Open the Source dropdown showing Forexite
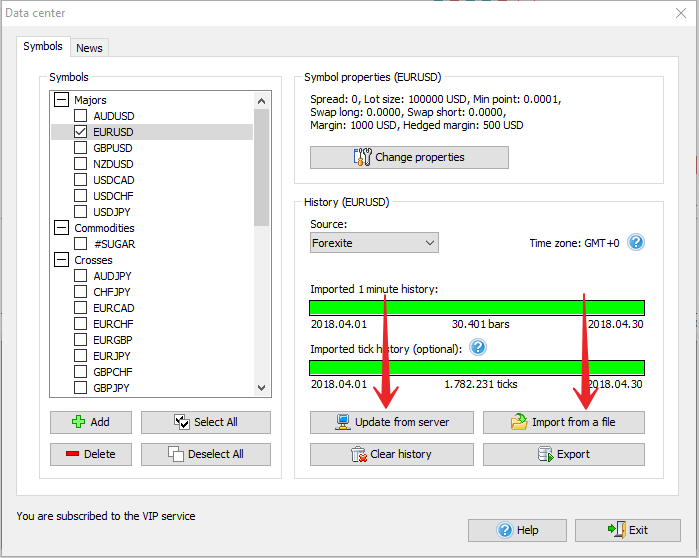This screenshot has height=558, width=699. pos(374,243)
